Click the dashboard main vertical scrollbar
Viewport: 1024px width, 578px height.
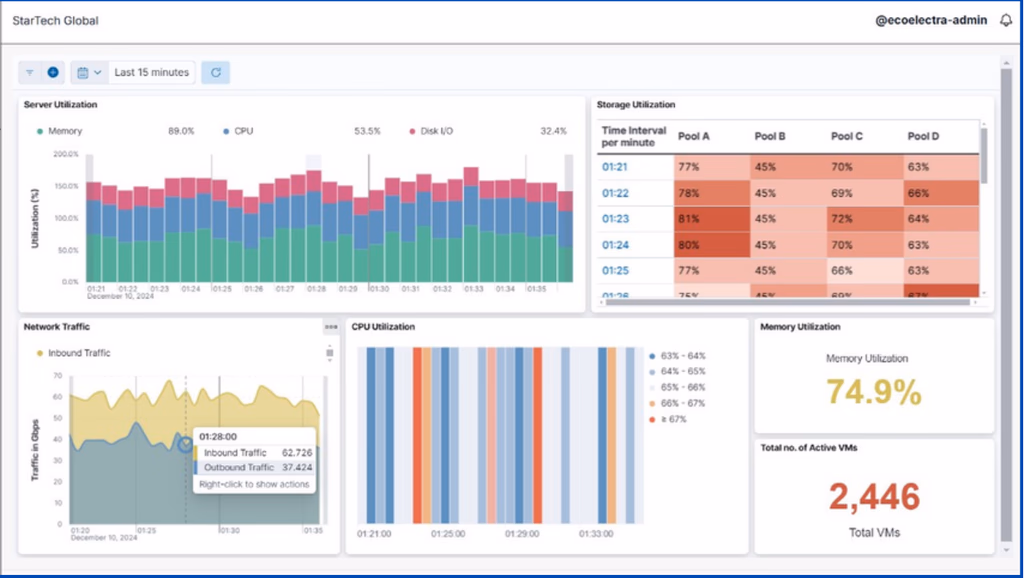tap(1006, 304)
